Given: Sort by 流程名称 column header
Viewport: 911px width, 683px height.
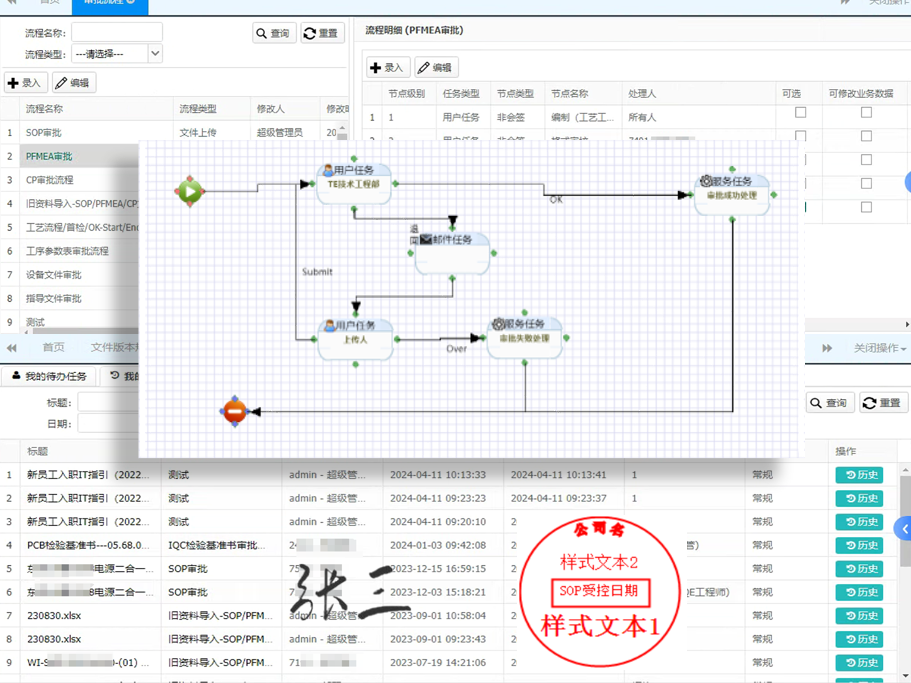Looking at the screenshot, I should [x=96, y=109].
